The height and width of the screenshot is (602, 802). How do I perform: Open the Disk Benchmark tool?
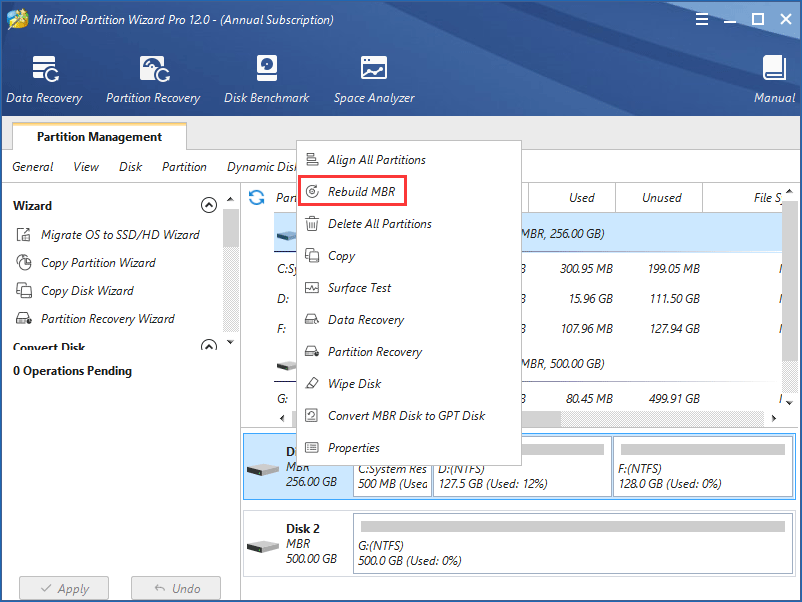click(x=266, y=79)
